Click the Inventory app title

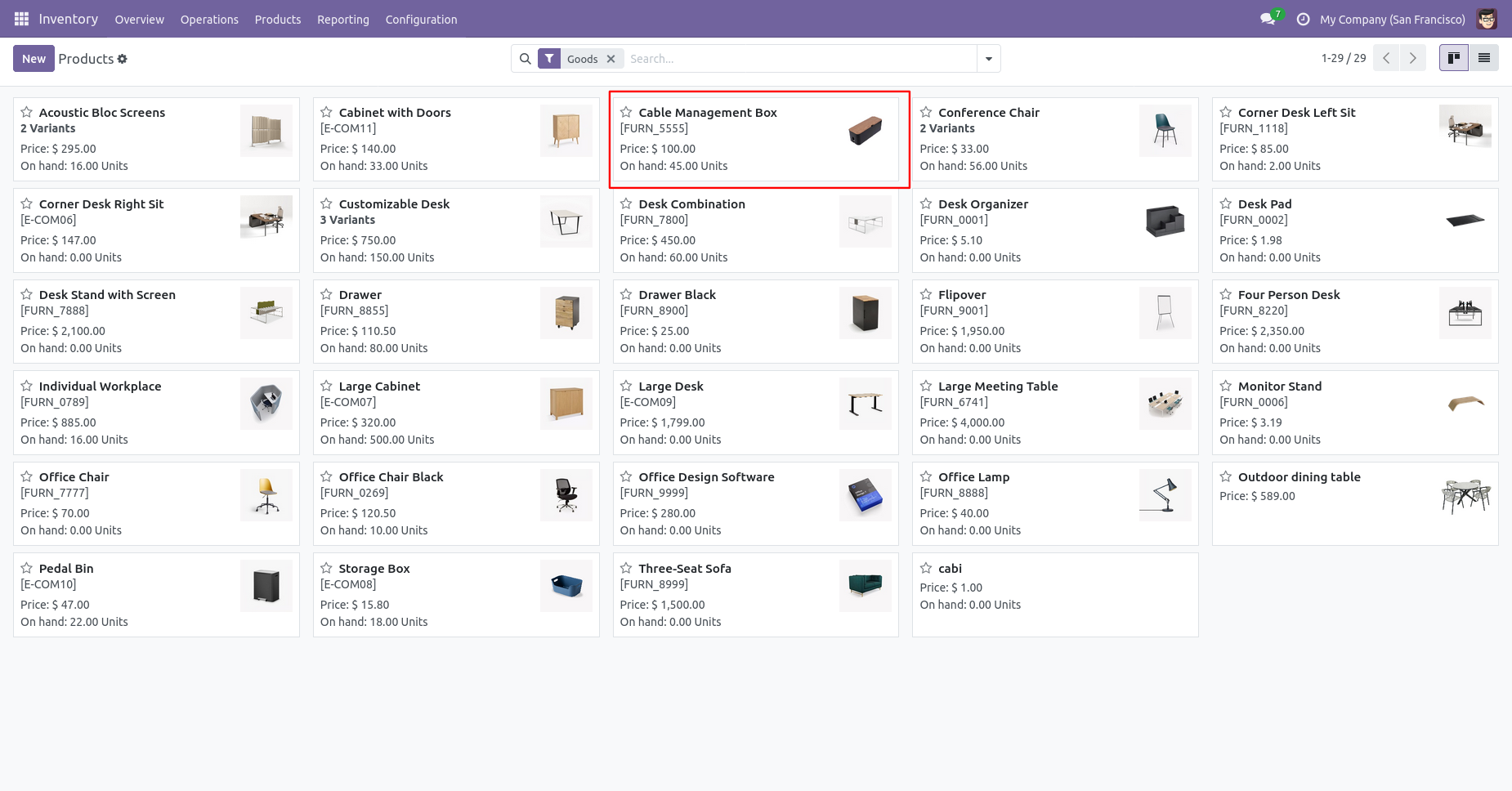pyautogui.click(x=69, y=19)
